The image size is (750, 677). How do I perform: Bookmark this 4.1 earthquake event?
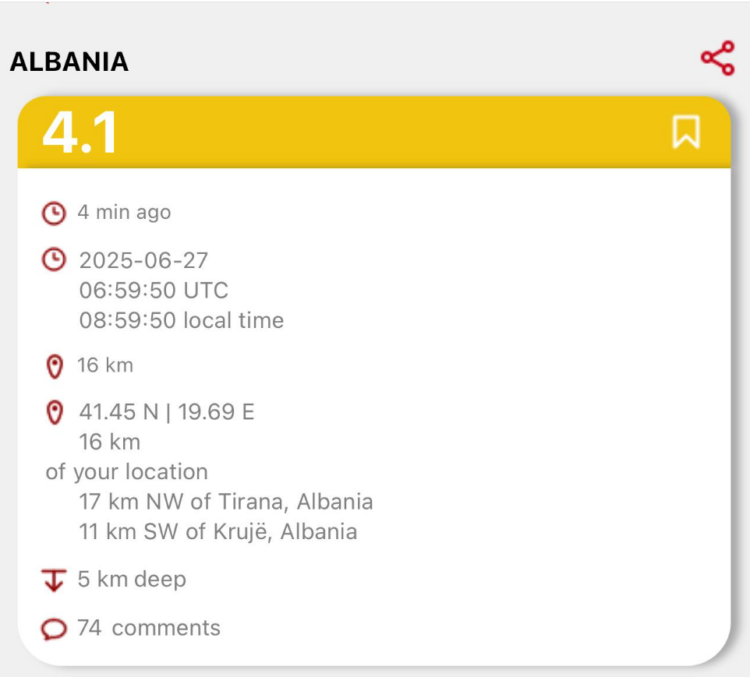[686, 132]
